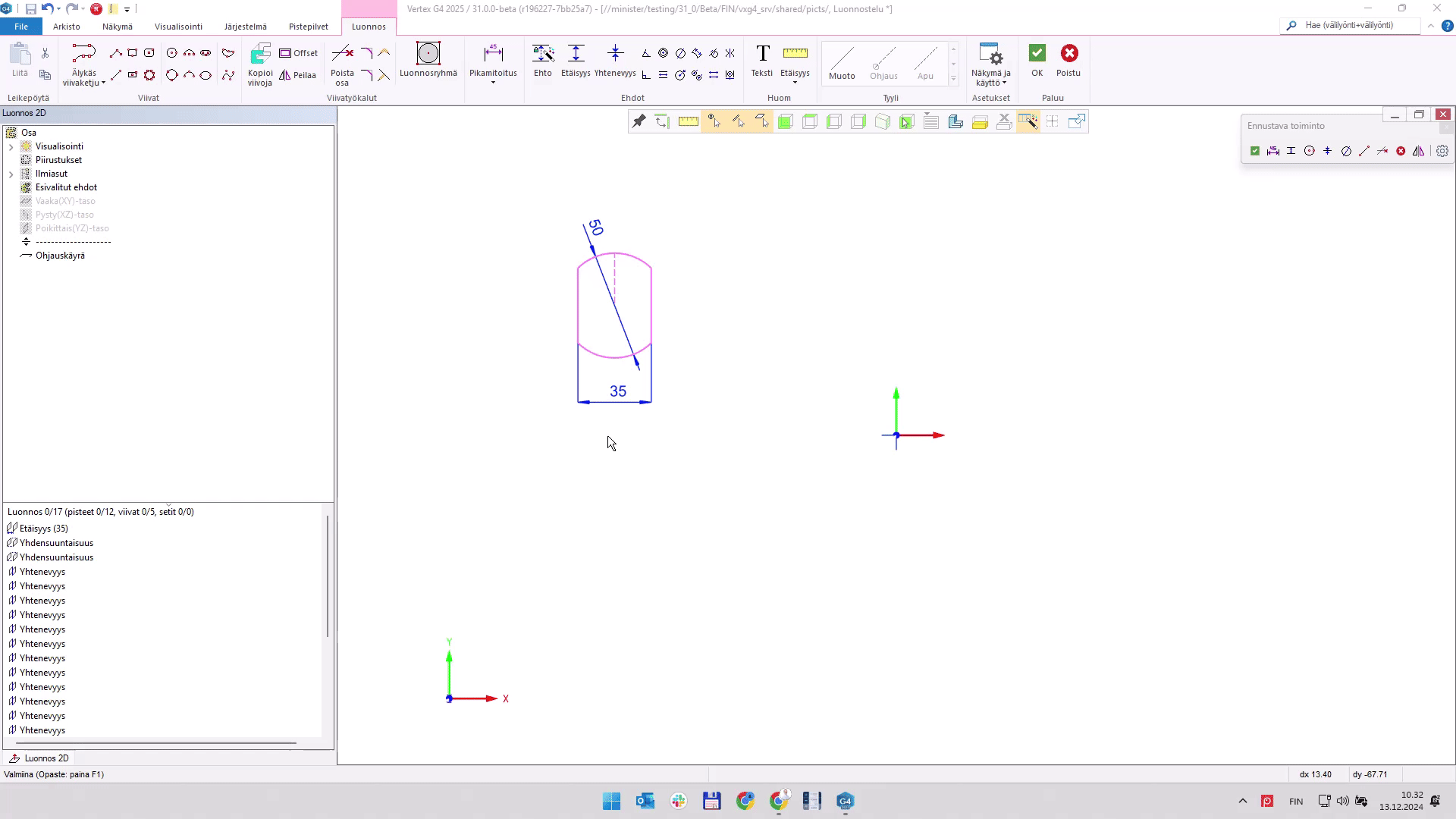Click the Peilaa mirror tool

pyautogui.click(x=297, y=75)
